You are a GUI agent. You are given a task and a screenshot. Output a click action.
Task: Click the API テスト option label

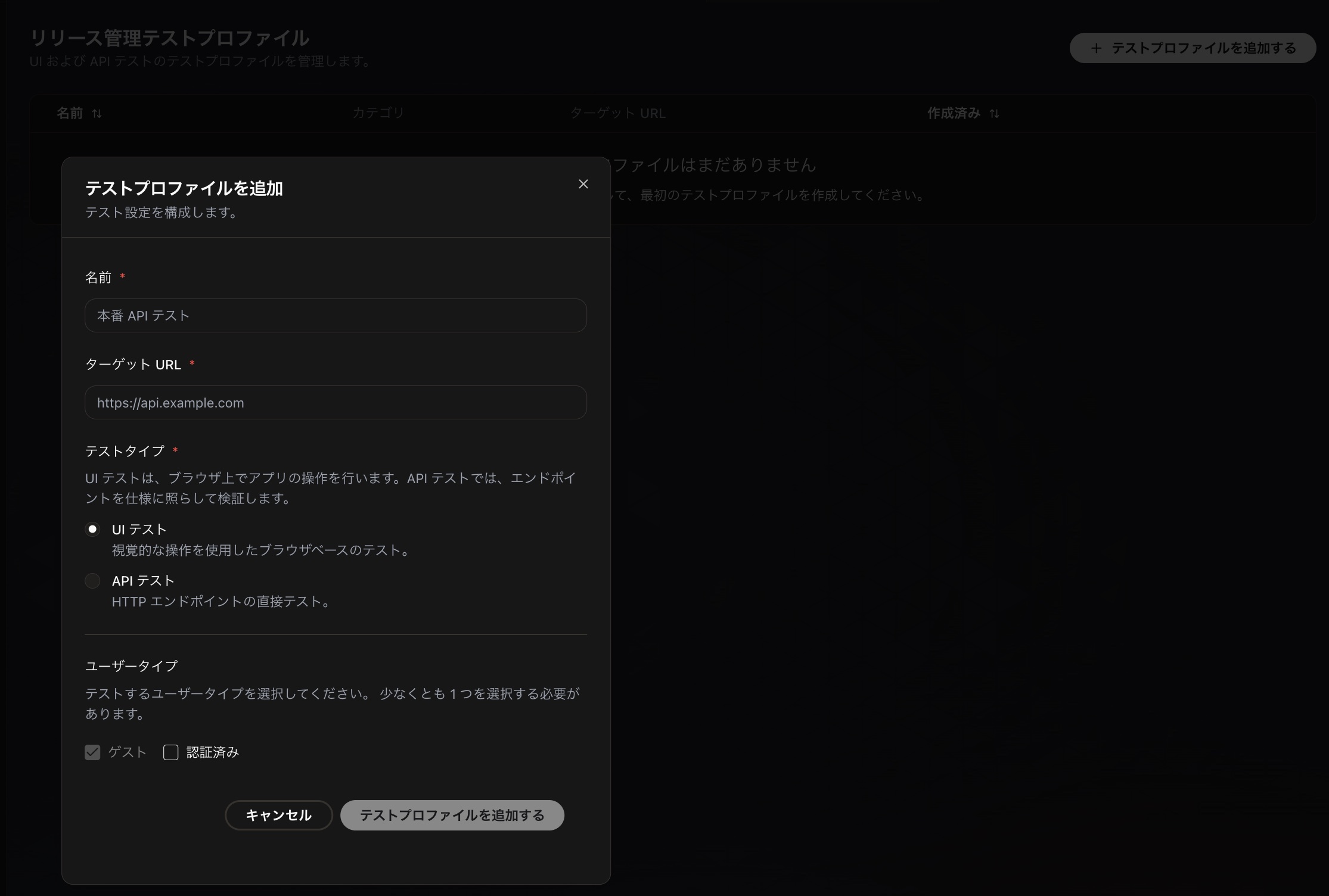point(144,581)
